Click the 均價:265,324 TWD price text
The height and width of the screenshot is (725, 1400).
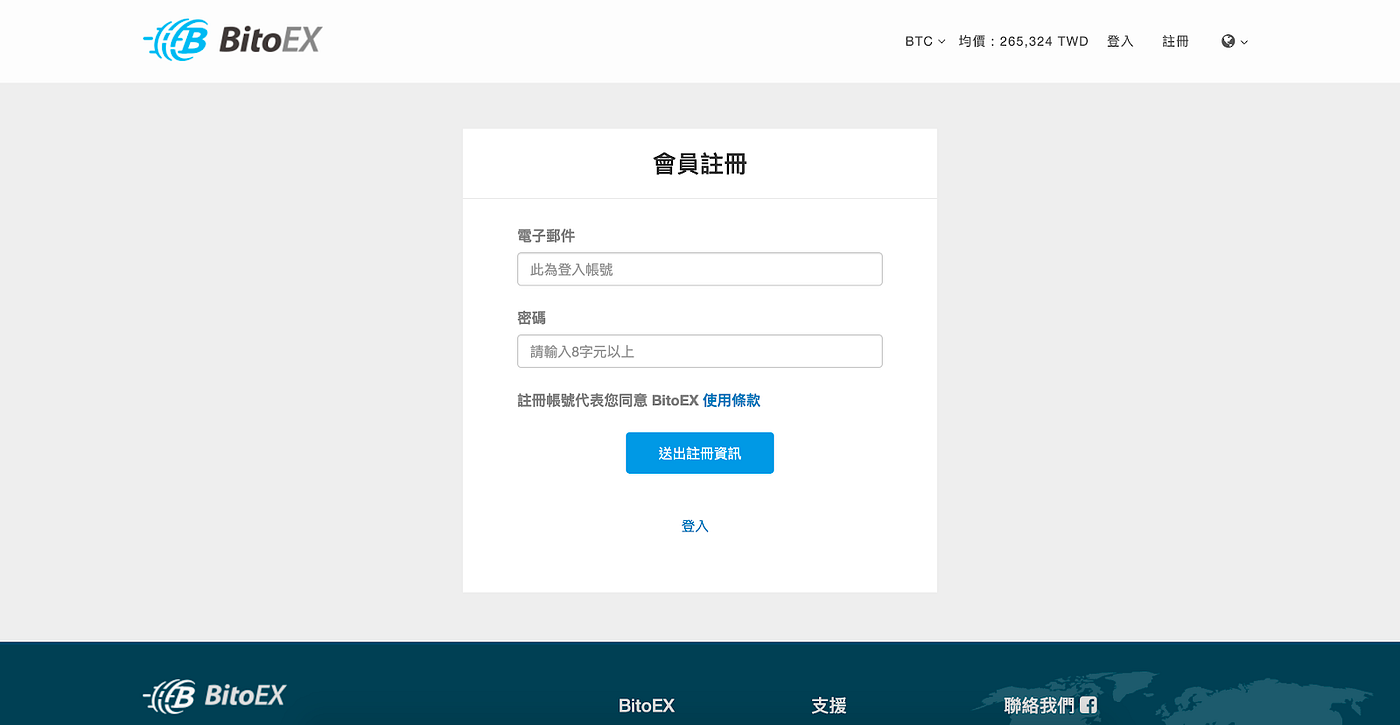pos(1023,41)
